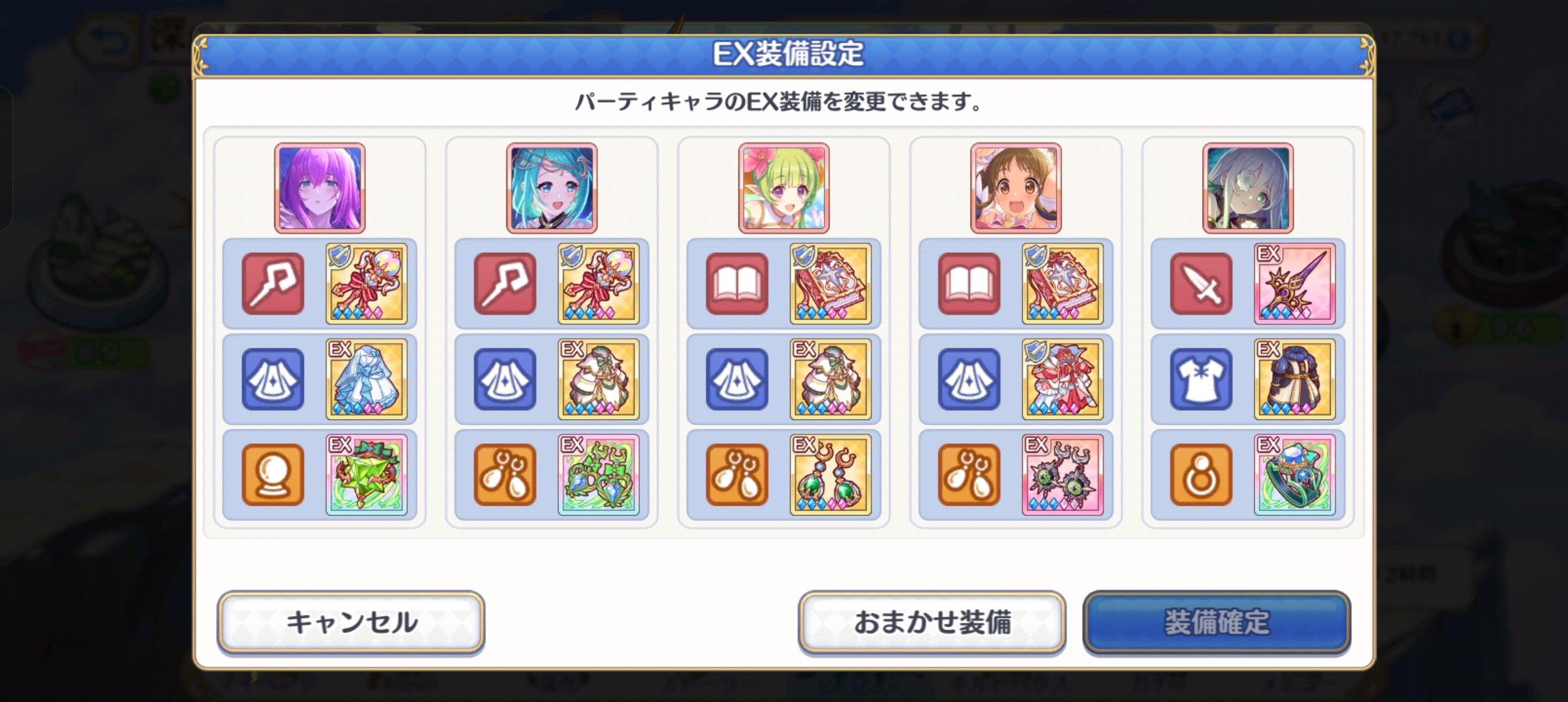
Task: Click the キャンセル button
Action: (351, 623)
